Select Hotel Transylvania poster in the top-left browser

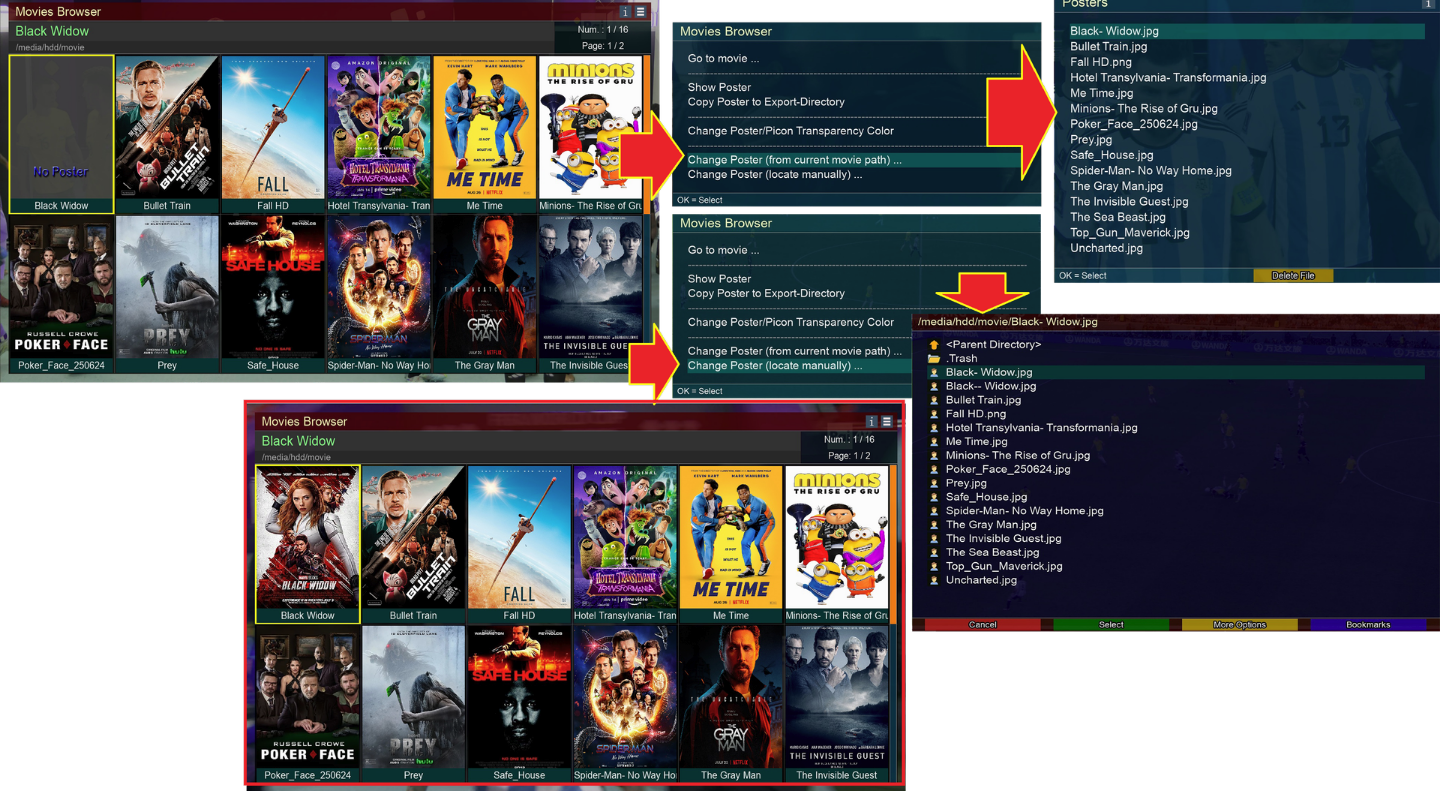(x=379, y=127)
